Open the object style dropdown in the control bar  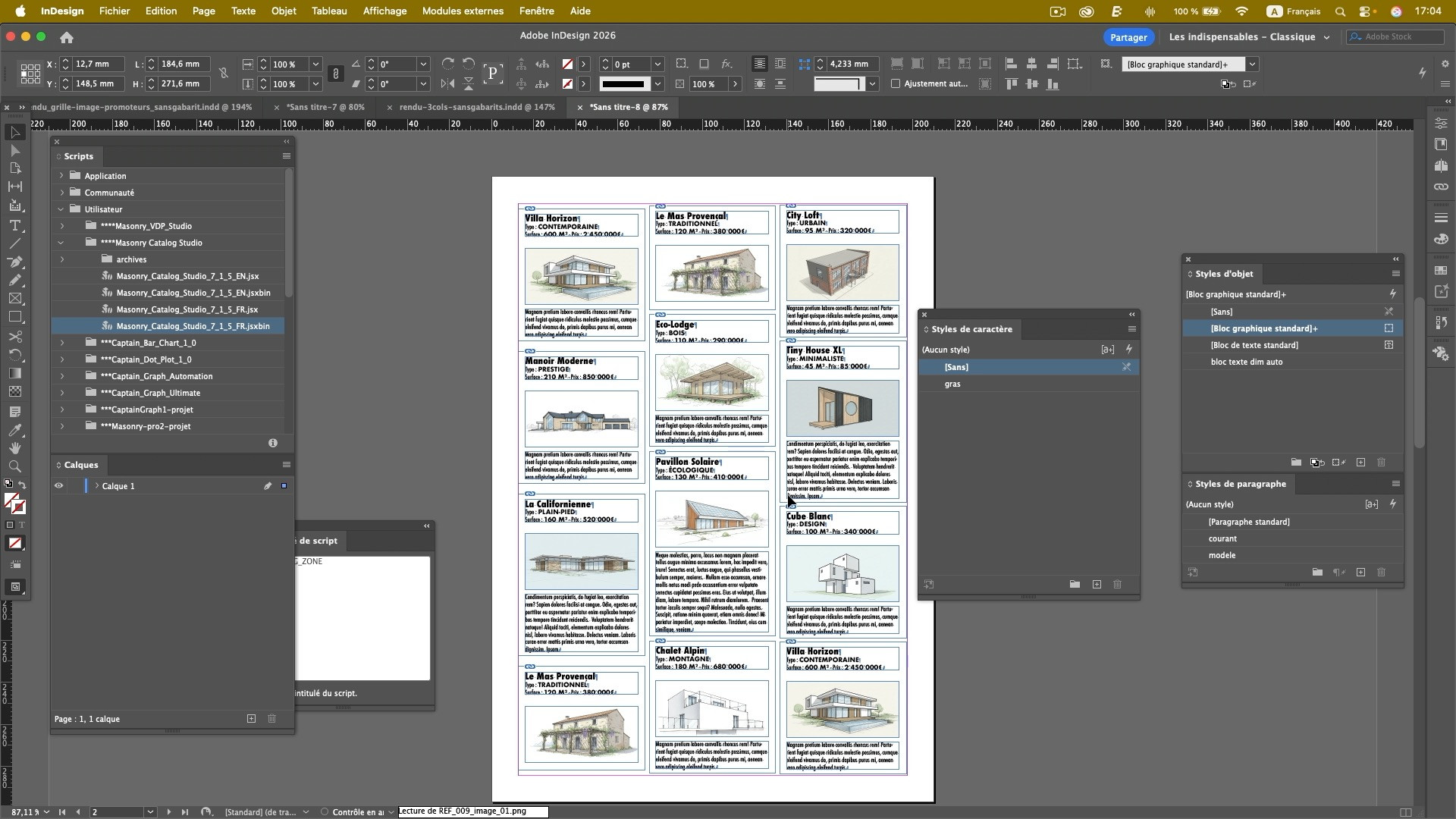coord(1252,64)
